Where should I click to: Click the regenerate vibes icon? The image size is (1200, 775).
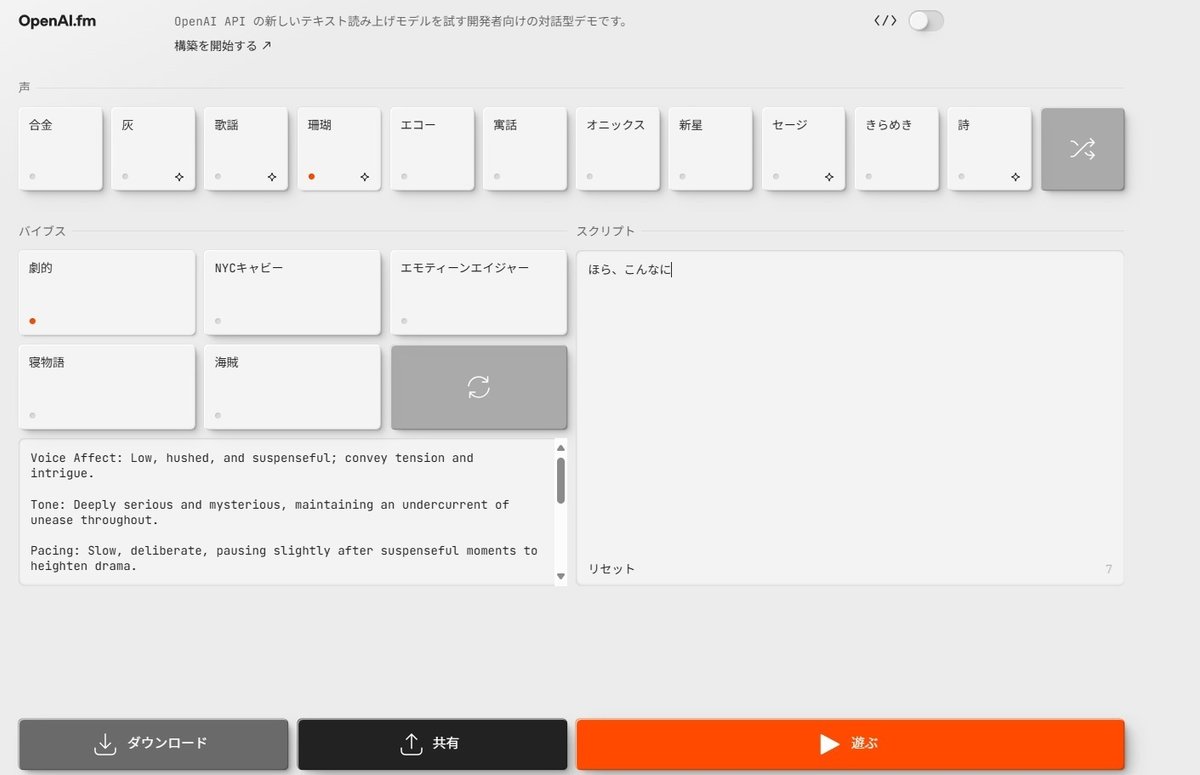[478, 387]
